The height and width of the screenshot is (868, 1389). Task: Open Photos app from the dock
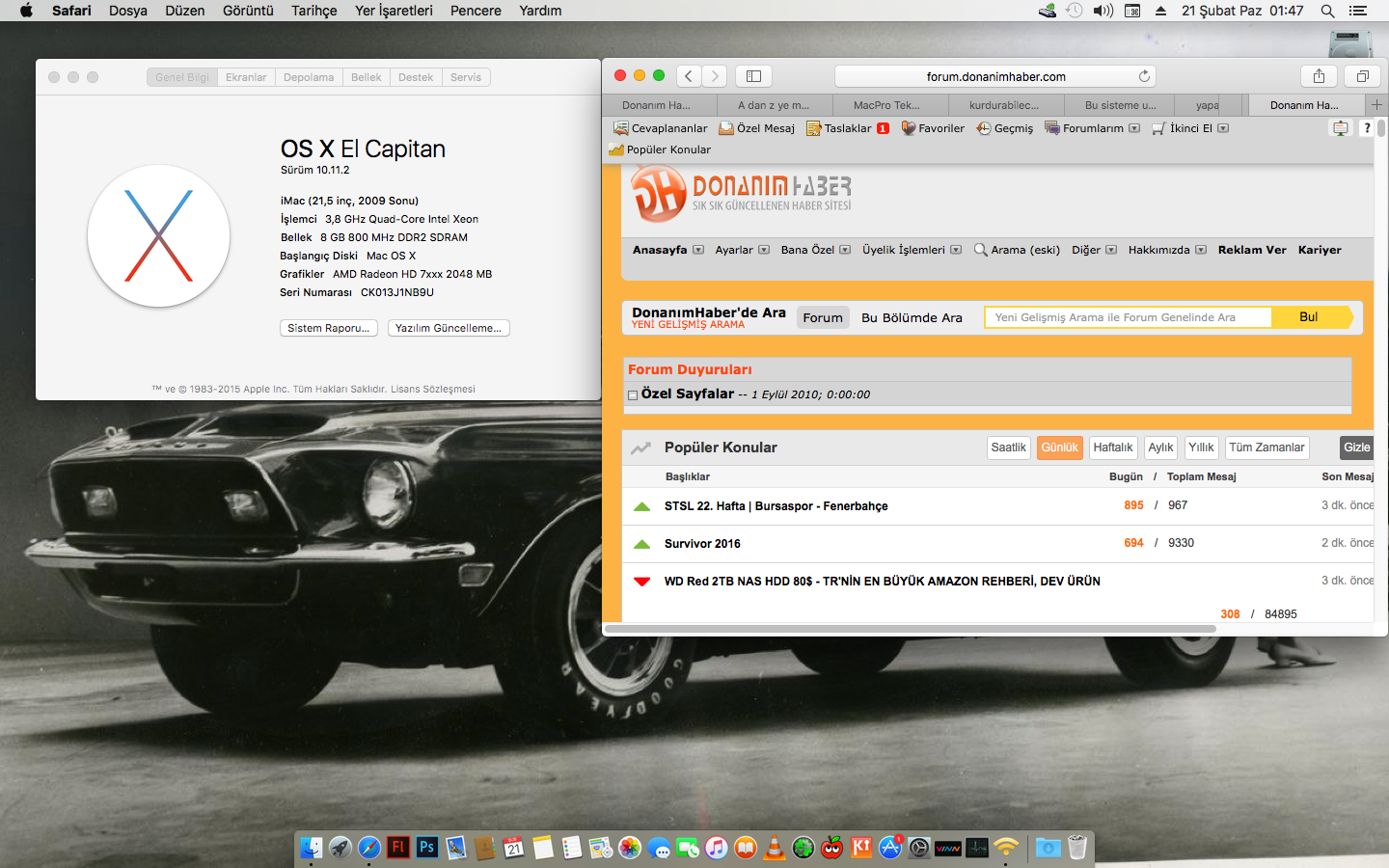tap(629, 847)
